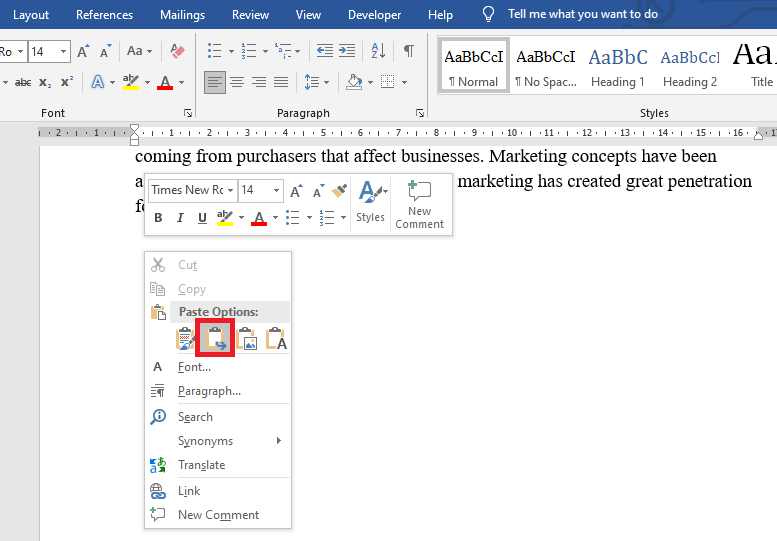This screenshot has width=777, height=541.
Task: Open the Mailings tab
Action: (182, 15)
